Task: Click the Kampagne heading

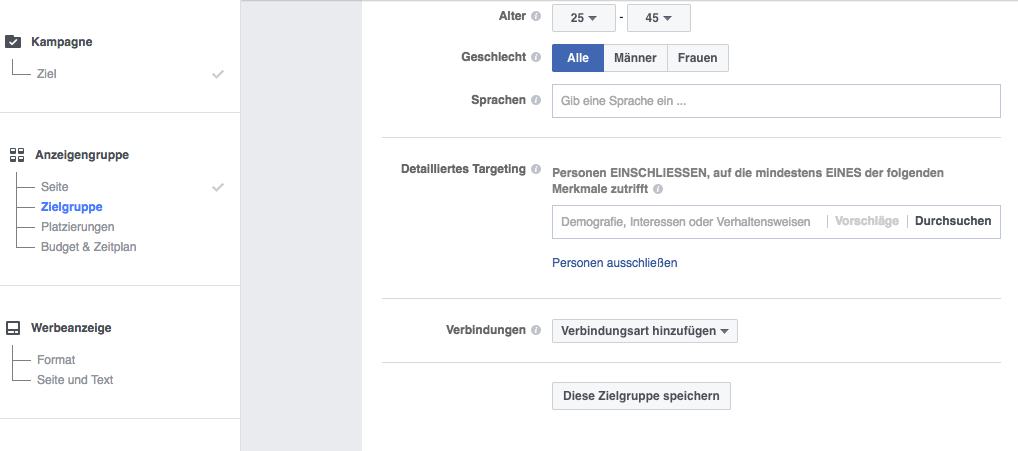Action: click(62, 42)
